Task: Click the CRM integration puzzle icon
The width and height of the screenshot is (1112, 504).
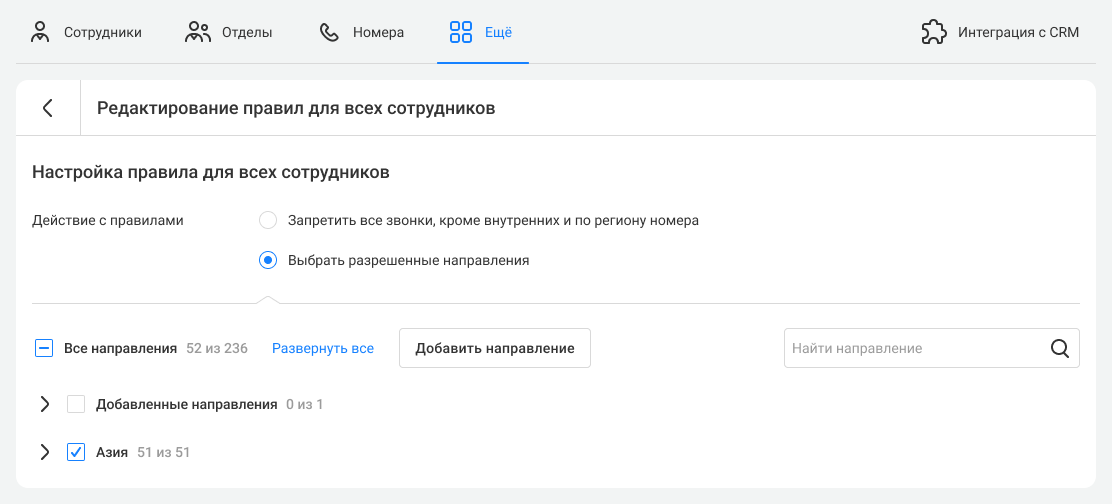Action: tap(934, 33)
